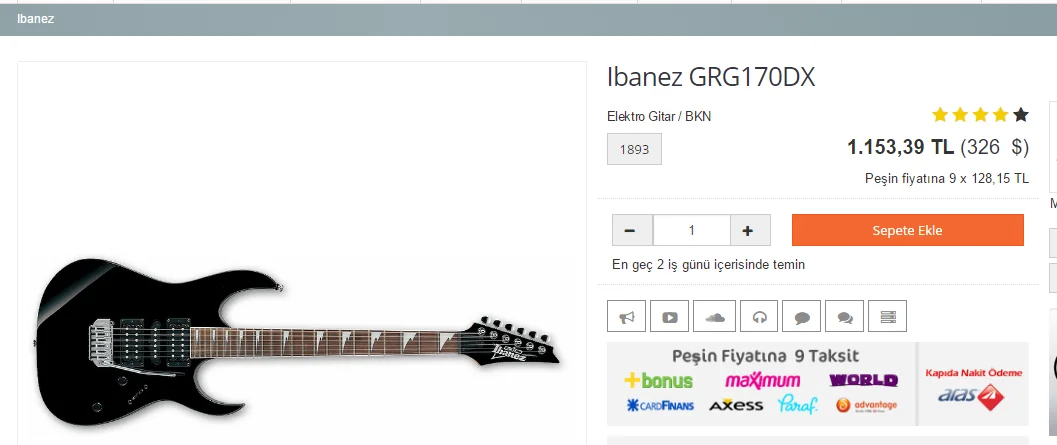The image size is (1057, 445).
Task: Open the double speech bubbles discussion icon
Action: point(845,316)
